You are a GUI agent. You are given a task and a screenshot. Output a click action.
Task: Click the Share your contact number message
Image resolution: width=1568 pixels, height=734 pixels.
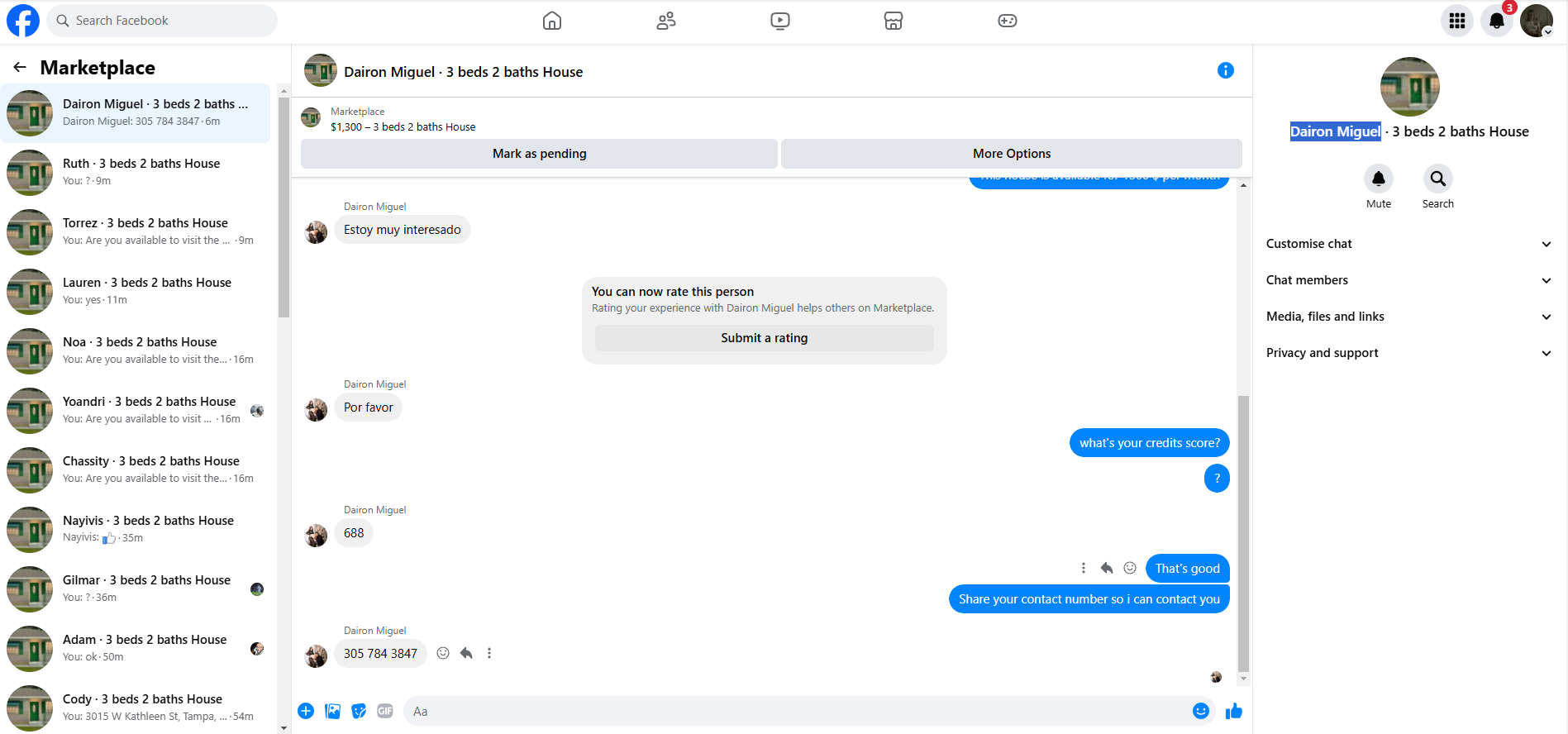(x=1089, y=599)
